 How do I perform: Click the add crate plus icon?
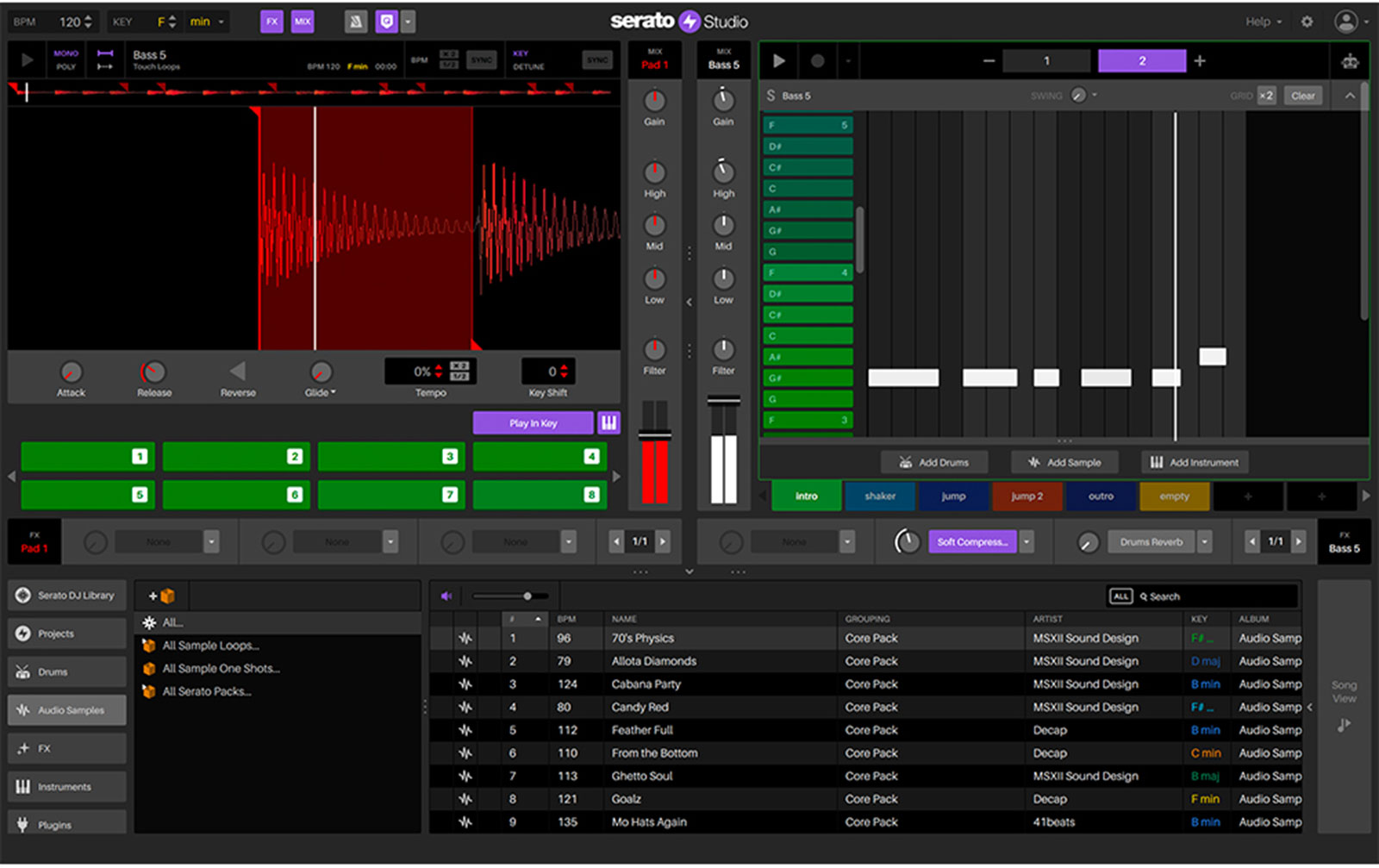[x=161, y=596]
